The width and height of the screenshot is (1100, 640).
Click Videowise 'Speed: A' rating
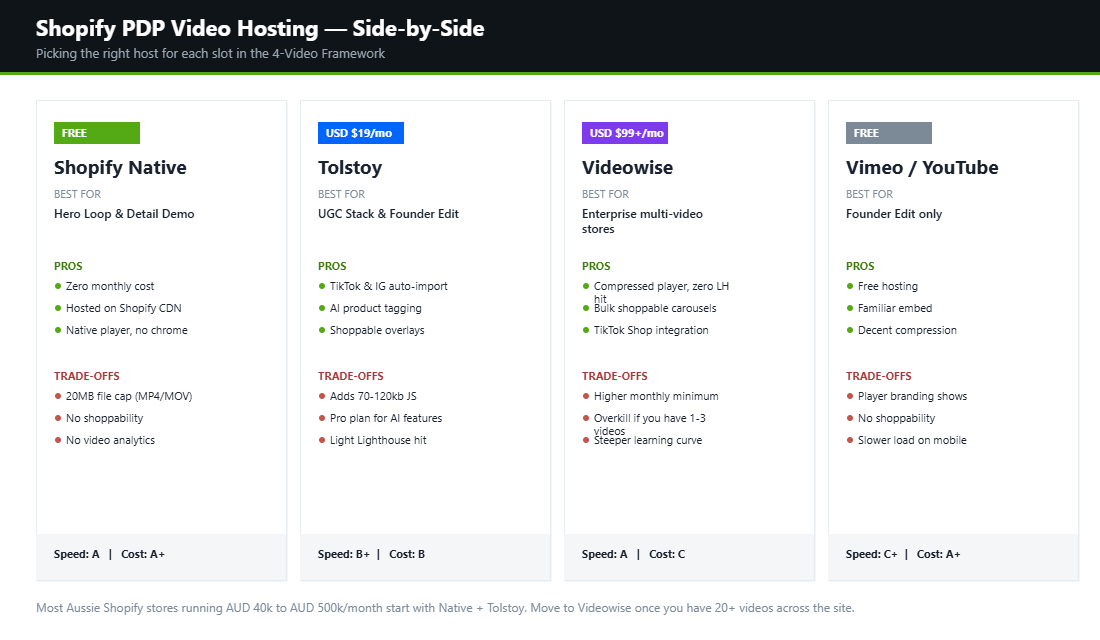pyautogui.click(x=604, y=554)
